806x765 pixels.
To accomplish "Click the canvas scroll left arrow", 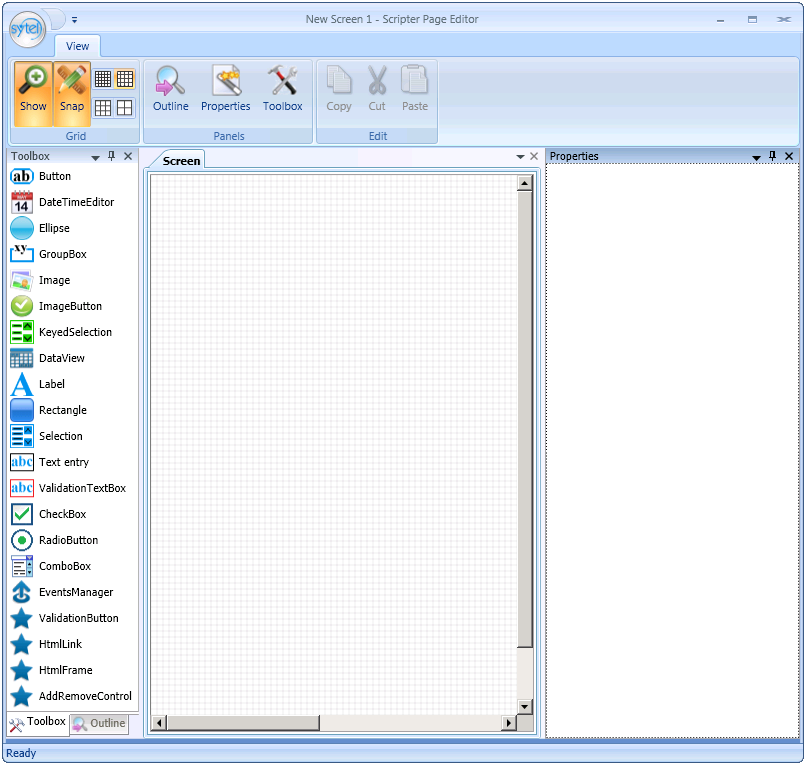I will pyautogui.click(x=159, y=723).
